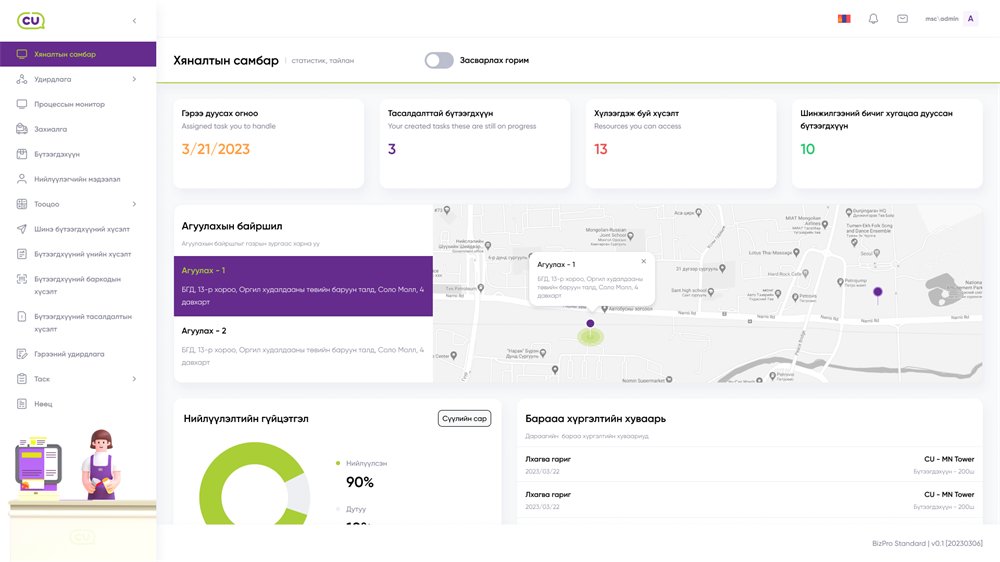Click Бүтээгдэхүүний үнийн хүсэлт icon
Screen dimensions: 1000x562
coord(22,254)
